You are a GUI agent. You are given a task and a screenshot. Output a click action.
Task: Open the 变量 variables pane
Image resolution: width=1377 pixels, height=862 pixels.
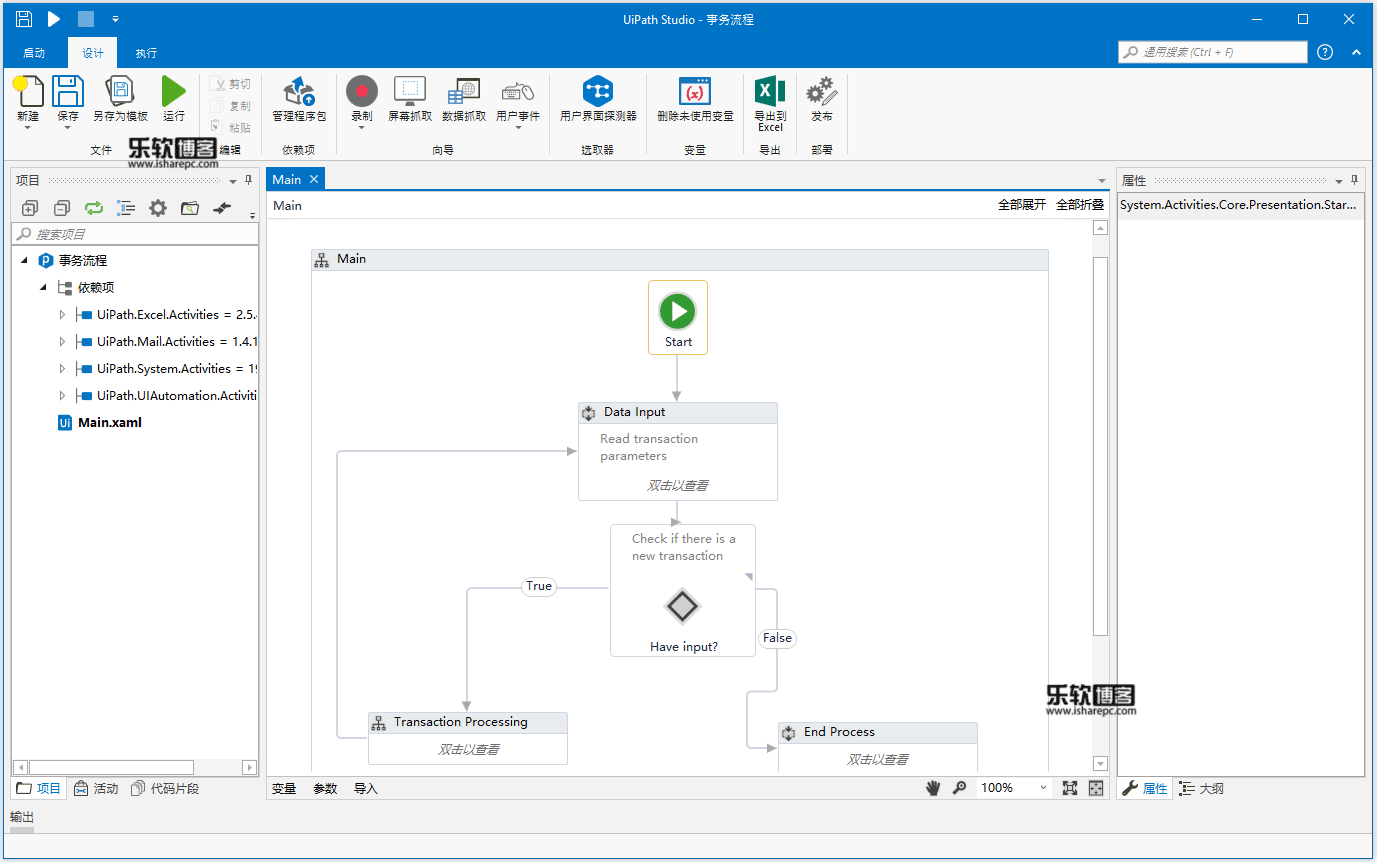click(x=284, y=788)
